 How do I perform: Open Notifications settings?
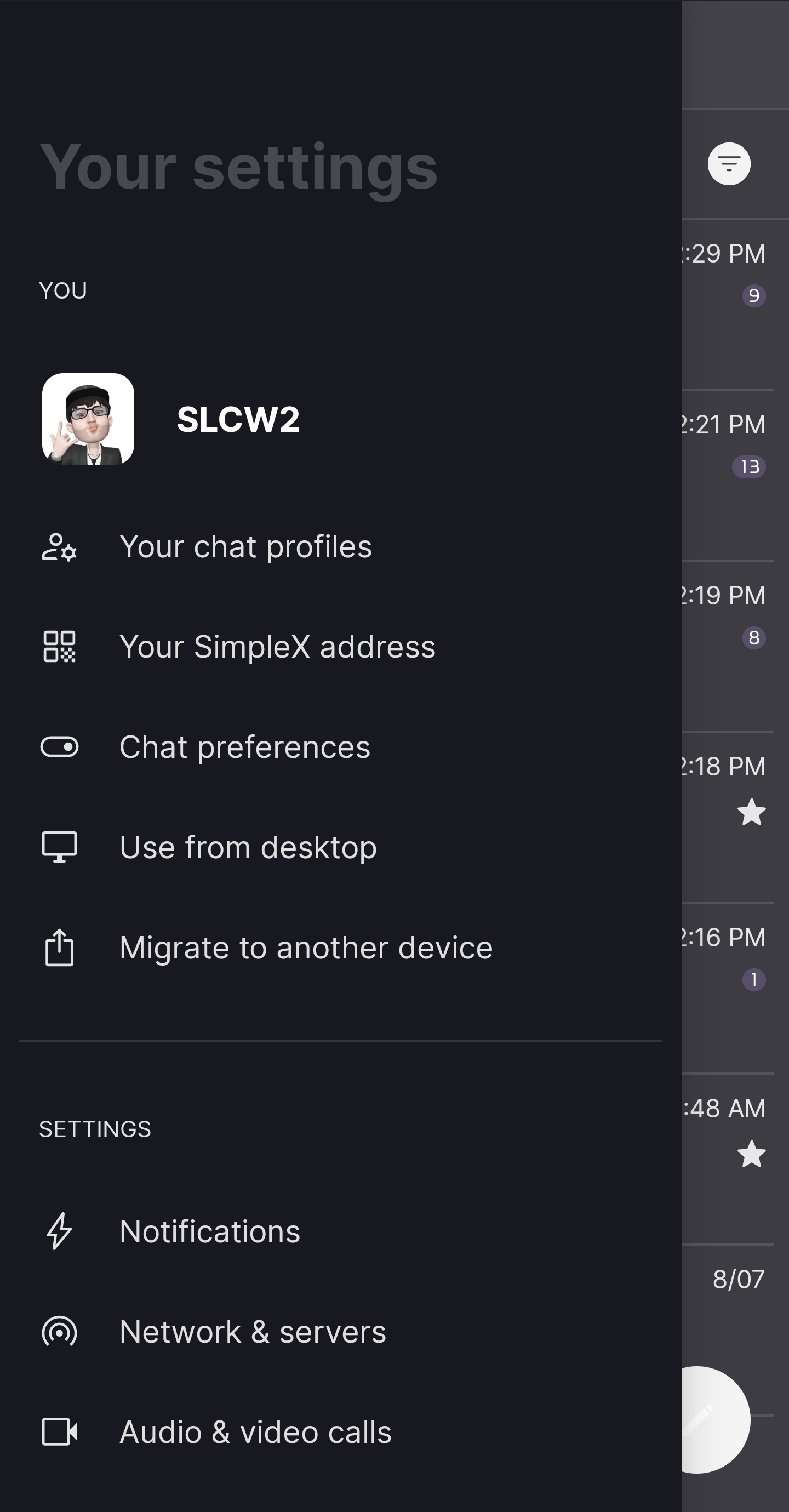(x=209, y=1231)
